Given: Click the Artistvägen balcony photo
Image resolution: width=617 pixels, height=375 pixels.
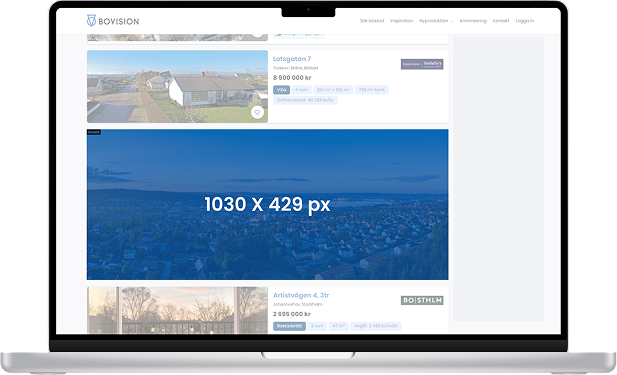Looking at the screenshot, I should (x=177, y=310).
